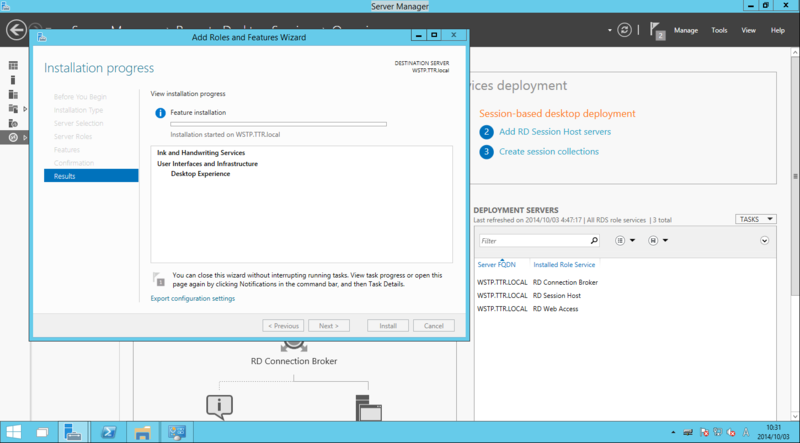The width and height of the screenshot is (800, 443).
Task: Click the muted speaker tray icon
Action: [731, 432]
